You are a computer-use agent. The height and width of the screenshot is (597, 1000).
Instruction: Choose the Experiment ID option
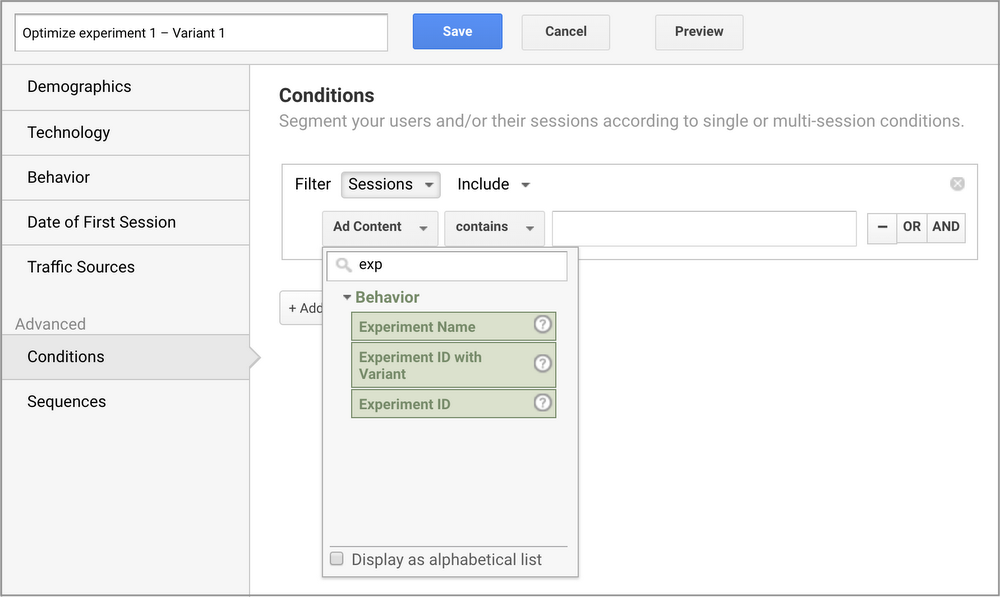click(x=453, y=404)
